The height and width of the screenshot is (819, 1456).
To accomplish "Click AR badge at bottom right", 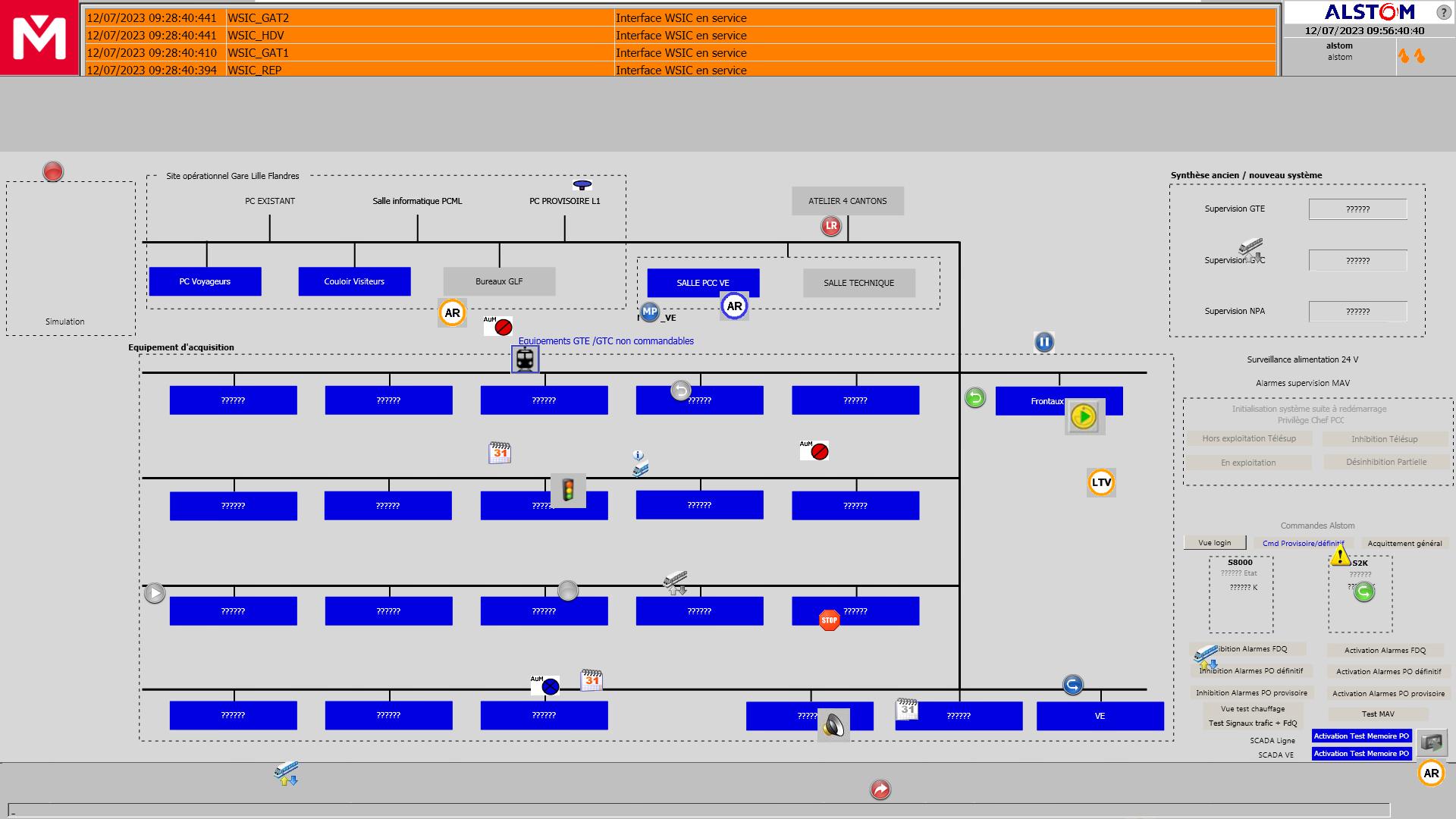I will click(1431, 773).
